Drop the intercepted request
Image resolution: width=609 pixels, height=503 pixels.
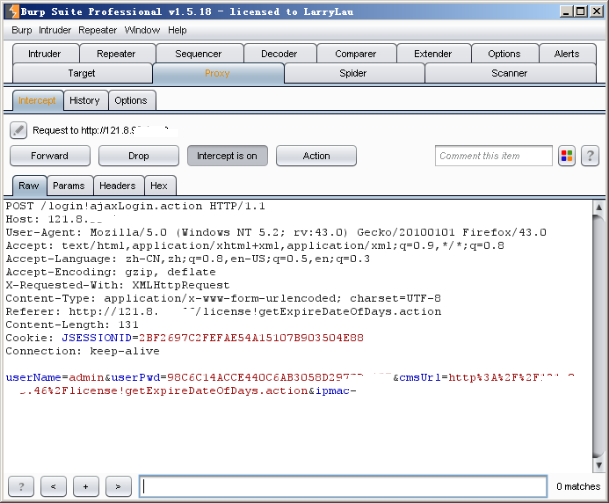[138, 156]
